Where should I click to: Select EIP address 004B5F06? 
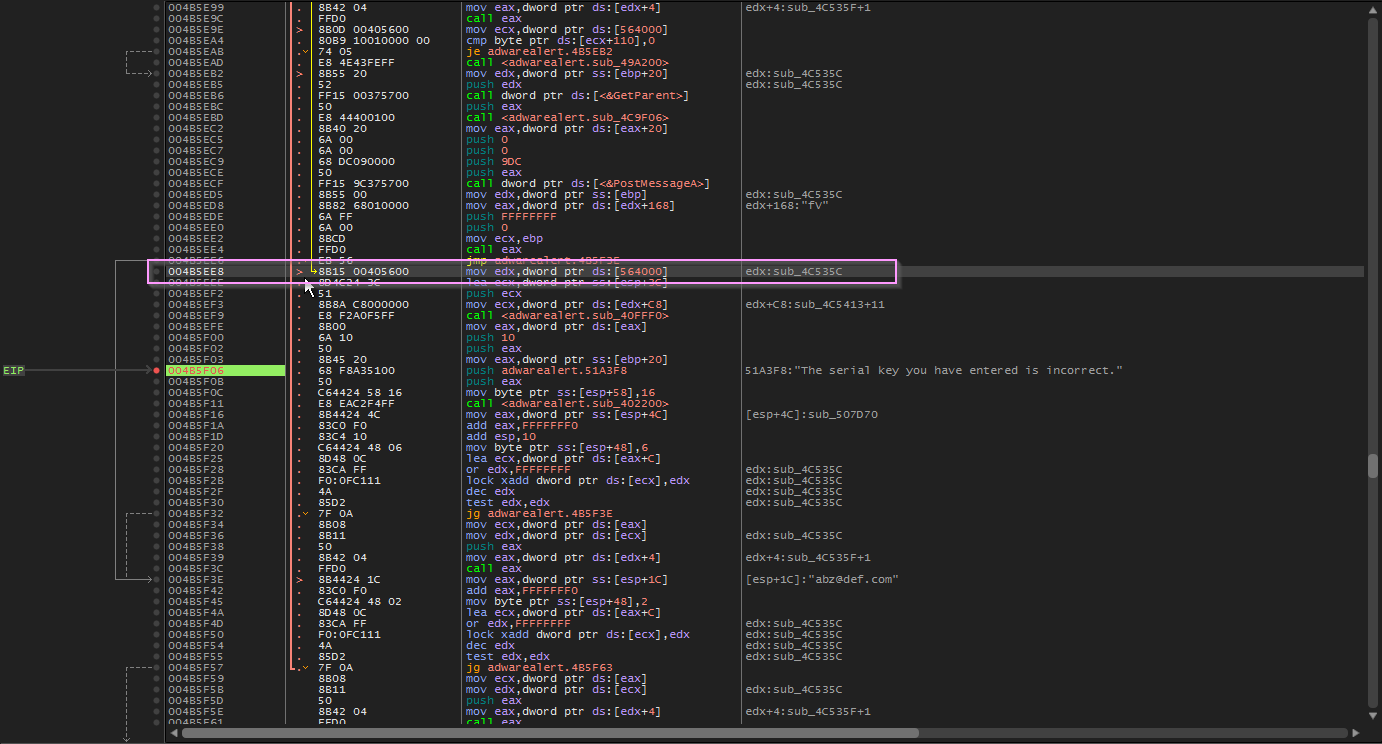pyautogui.click(x=196, y=370)
